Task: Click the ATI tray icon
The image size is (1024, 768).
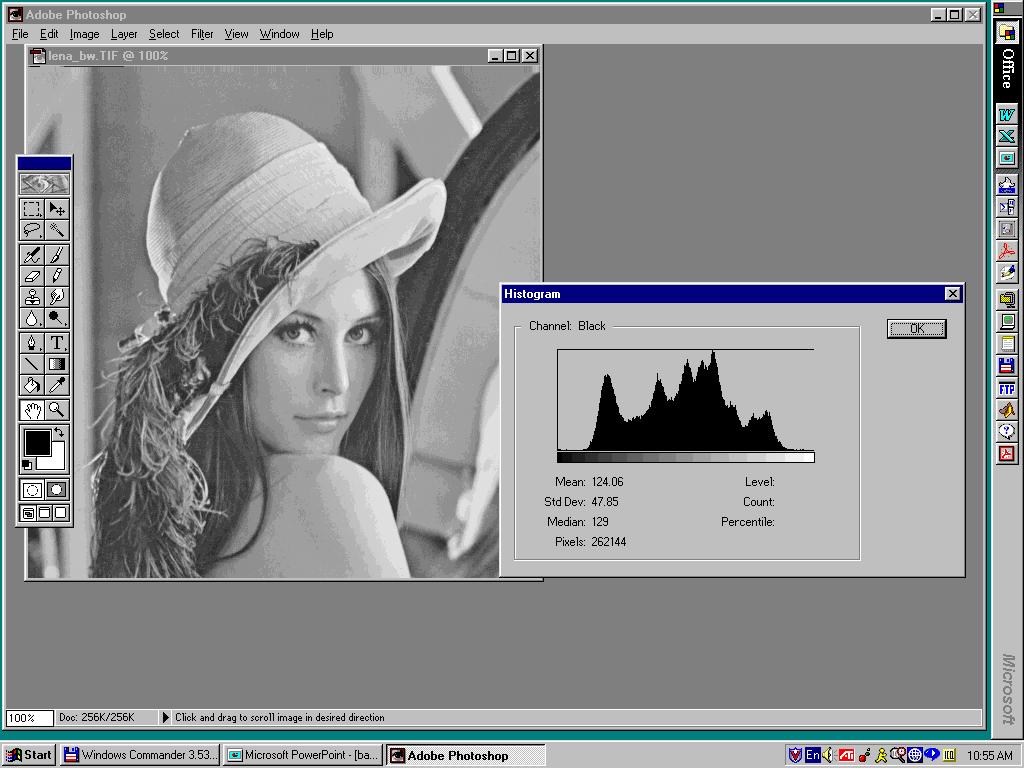Action: coord(846,755)
